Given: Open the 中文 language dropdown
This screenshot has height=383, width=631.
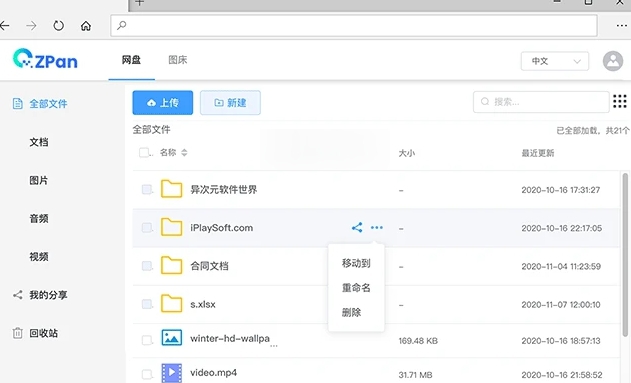Looking at the screenshot, I should coord(555,61).
